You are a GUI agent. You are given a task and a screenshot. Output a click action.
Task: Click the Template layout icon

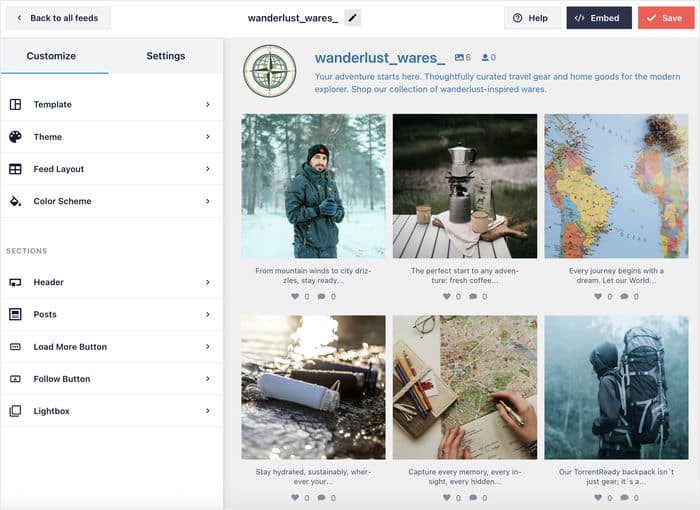pos(15,105)
